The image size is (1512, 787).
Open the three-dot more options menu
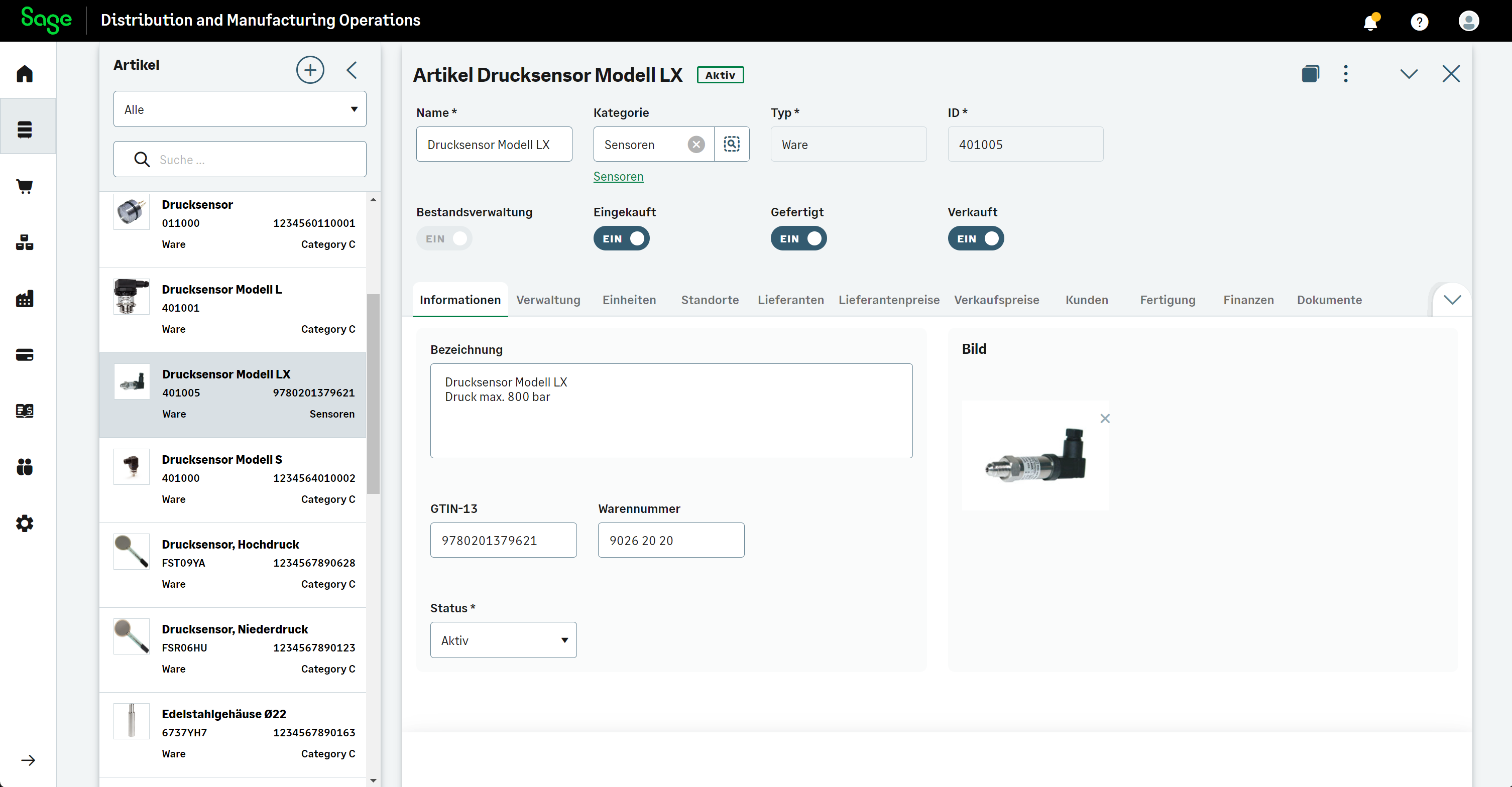(1346, 73)
